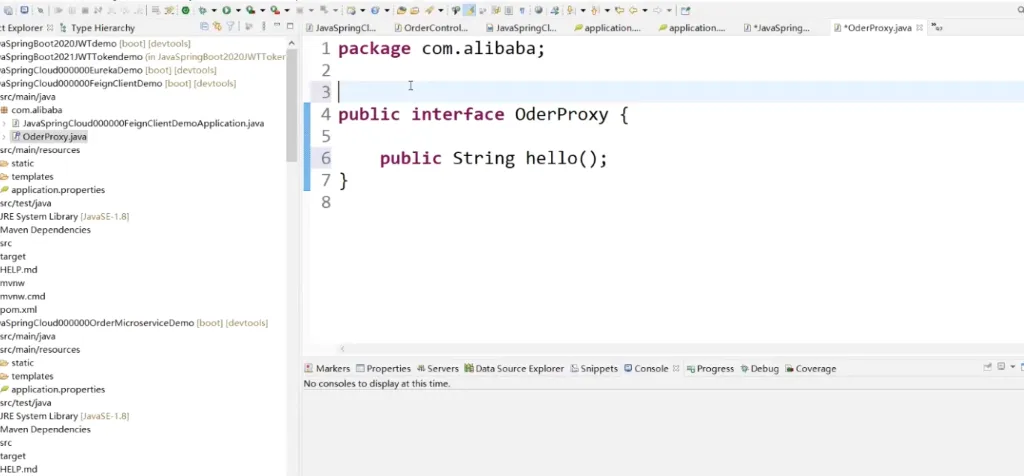Image resolution: width=1024 pixels, height=476 pixels.
Task: Open the Markers view tab
Action: tap(327, 368)
